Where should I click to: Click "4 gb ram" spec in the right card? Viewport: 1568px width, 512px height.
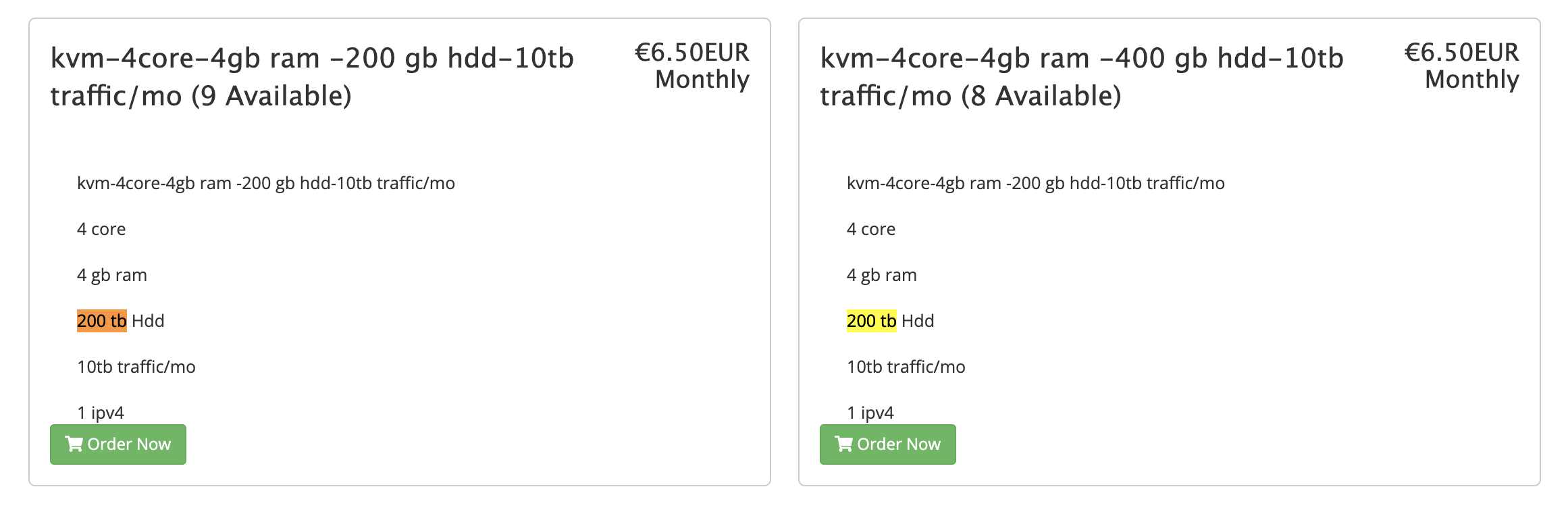882,275
